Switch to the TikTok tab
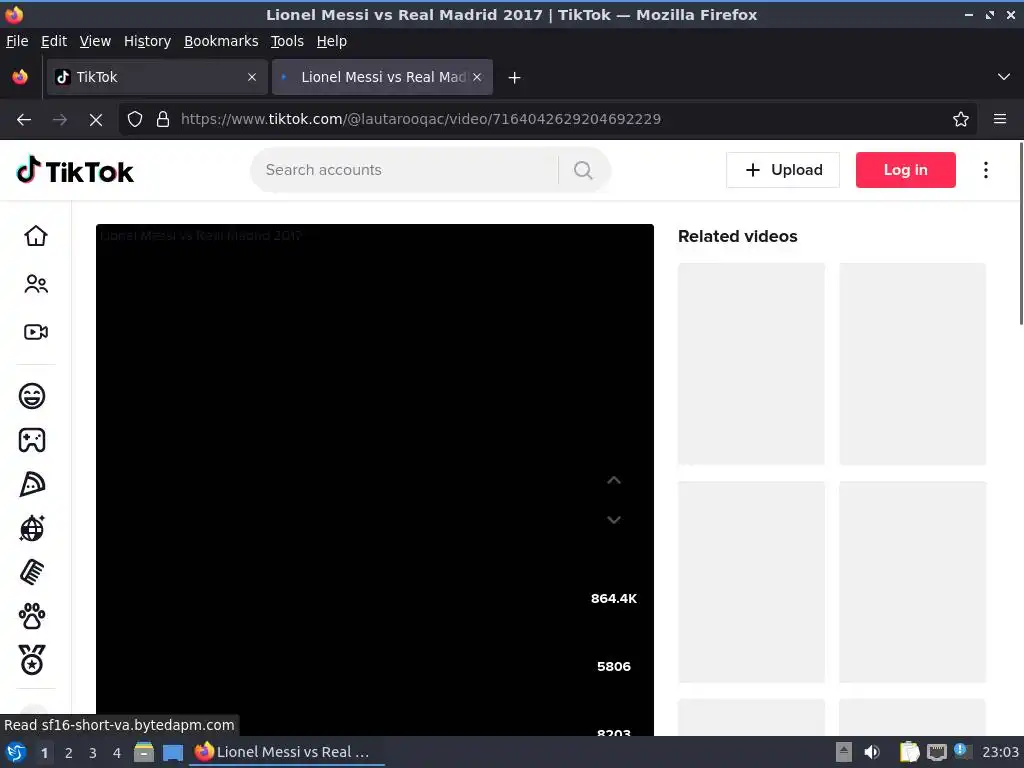 click(x=157, y=77)
